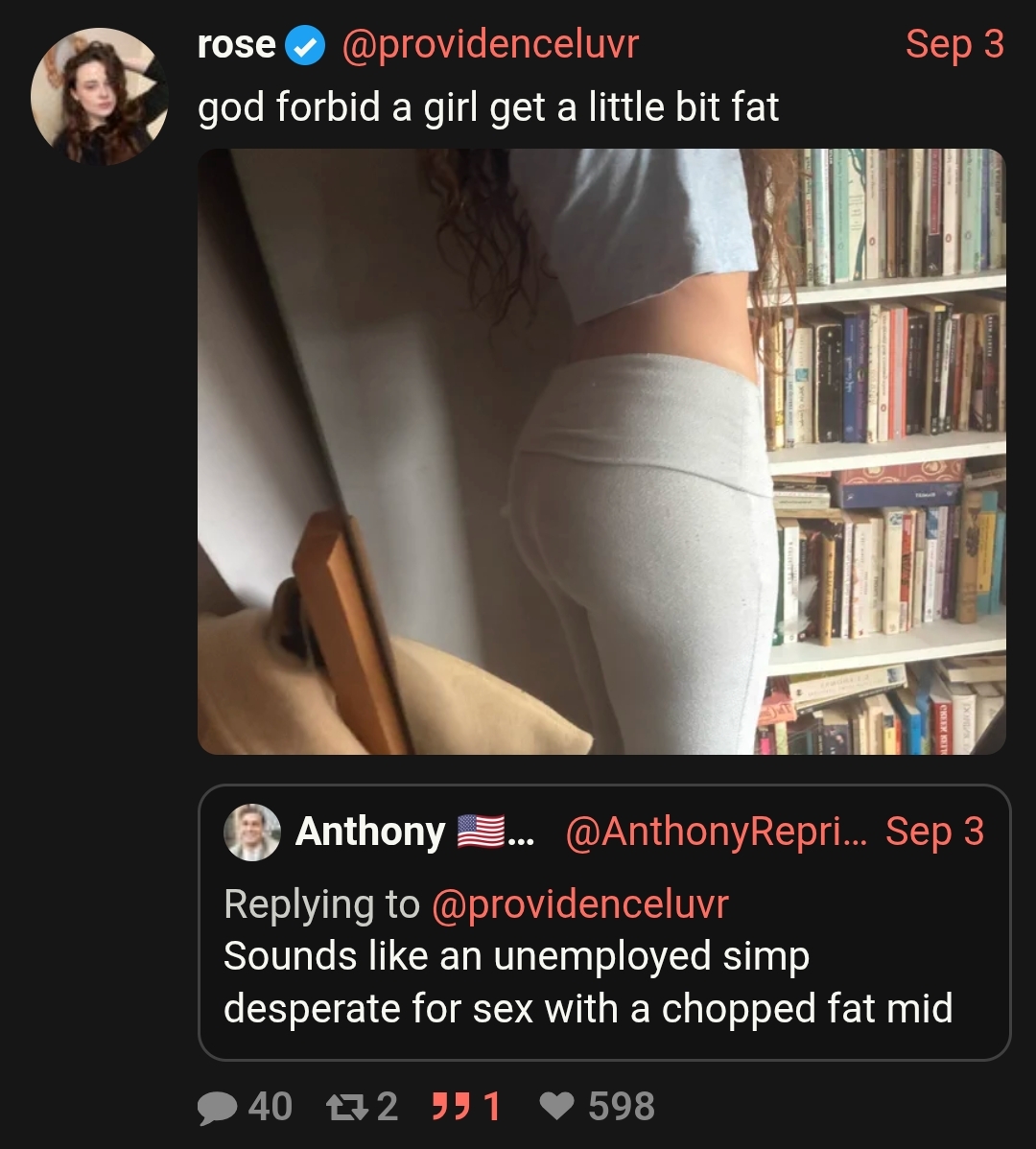1036x1149 pixels.
Task: Open the @AnthonyRepri… handle link
Action: (716, 832)
